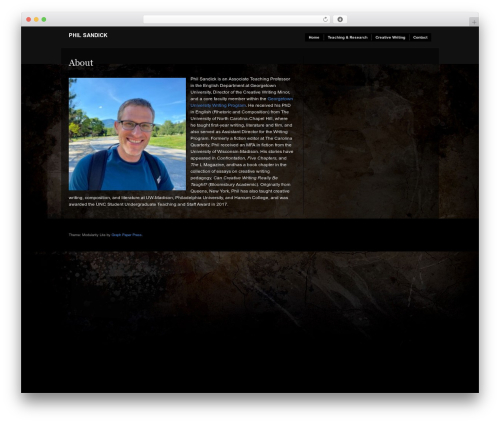500x423 pixels.
Task: Click the browser address bar field
Action: tap(236, 19)
